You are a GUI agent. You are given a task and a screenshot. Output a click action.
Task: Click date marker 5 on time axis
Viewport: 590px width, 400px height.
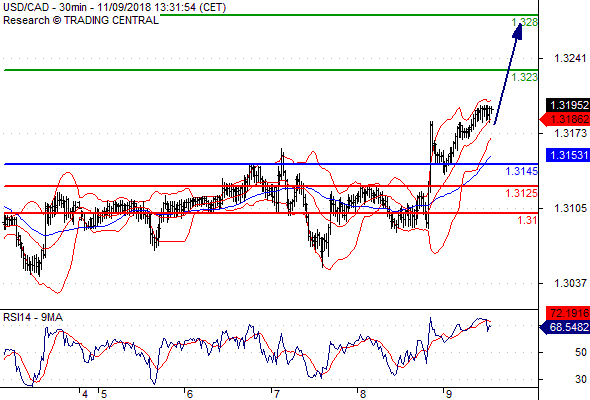coord(104,394)
